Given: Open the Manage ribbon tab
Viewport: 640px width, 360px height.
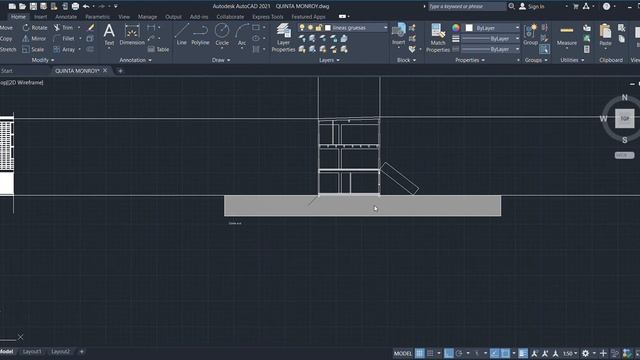Looking at the screenshot, I should 147,17.
